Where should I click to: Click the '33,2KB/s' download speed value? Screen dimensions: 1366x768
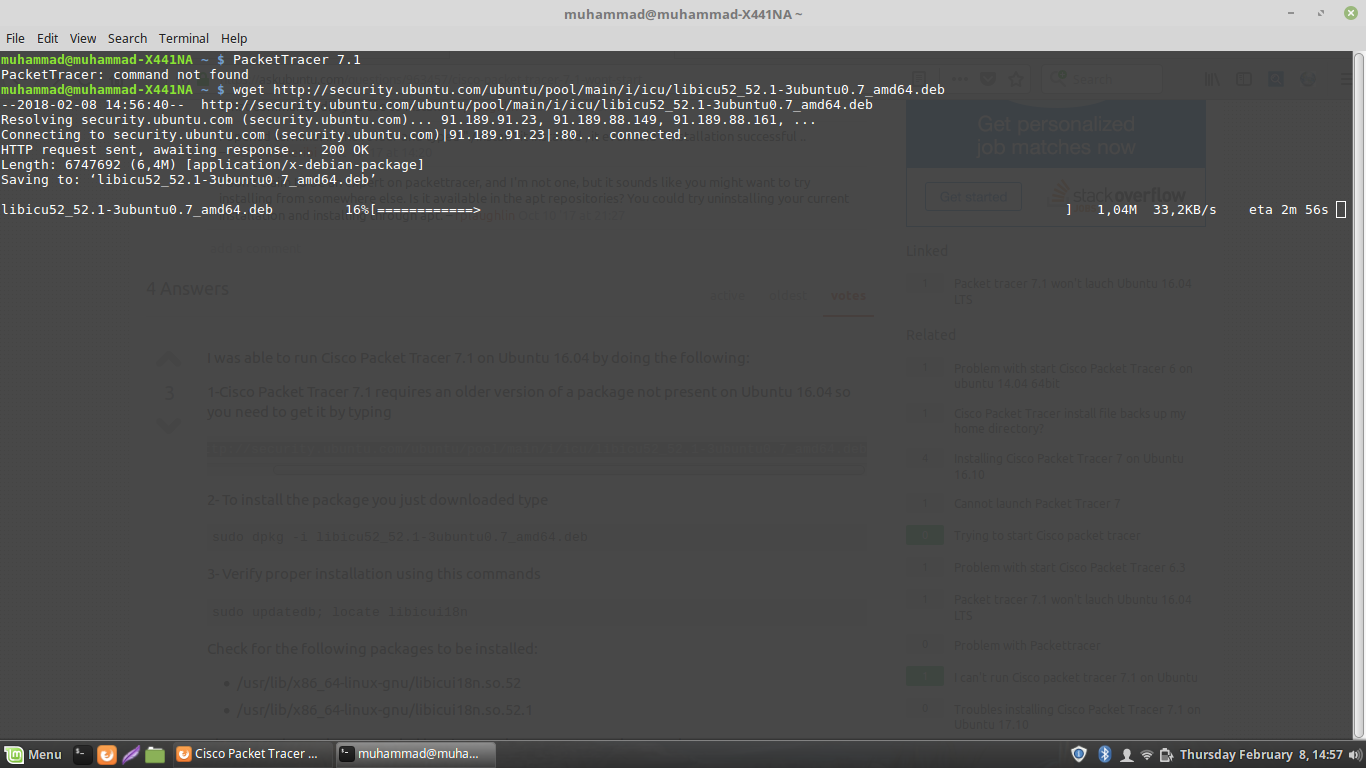1185,210
